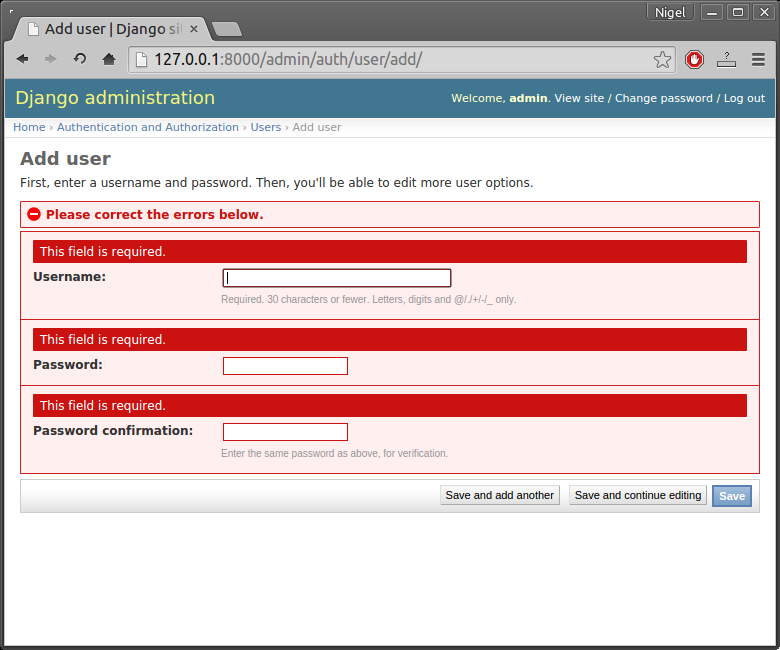Focus the URL address bar
The image size is (780, 650).
[402, 60]
